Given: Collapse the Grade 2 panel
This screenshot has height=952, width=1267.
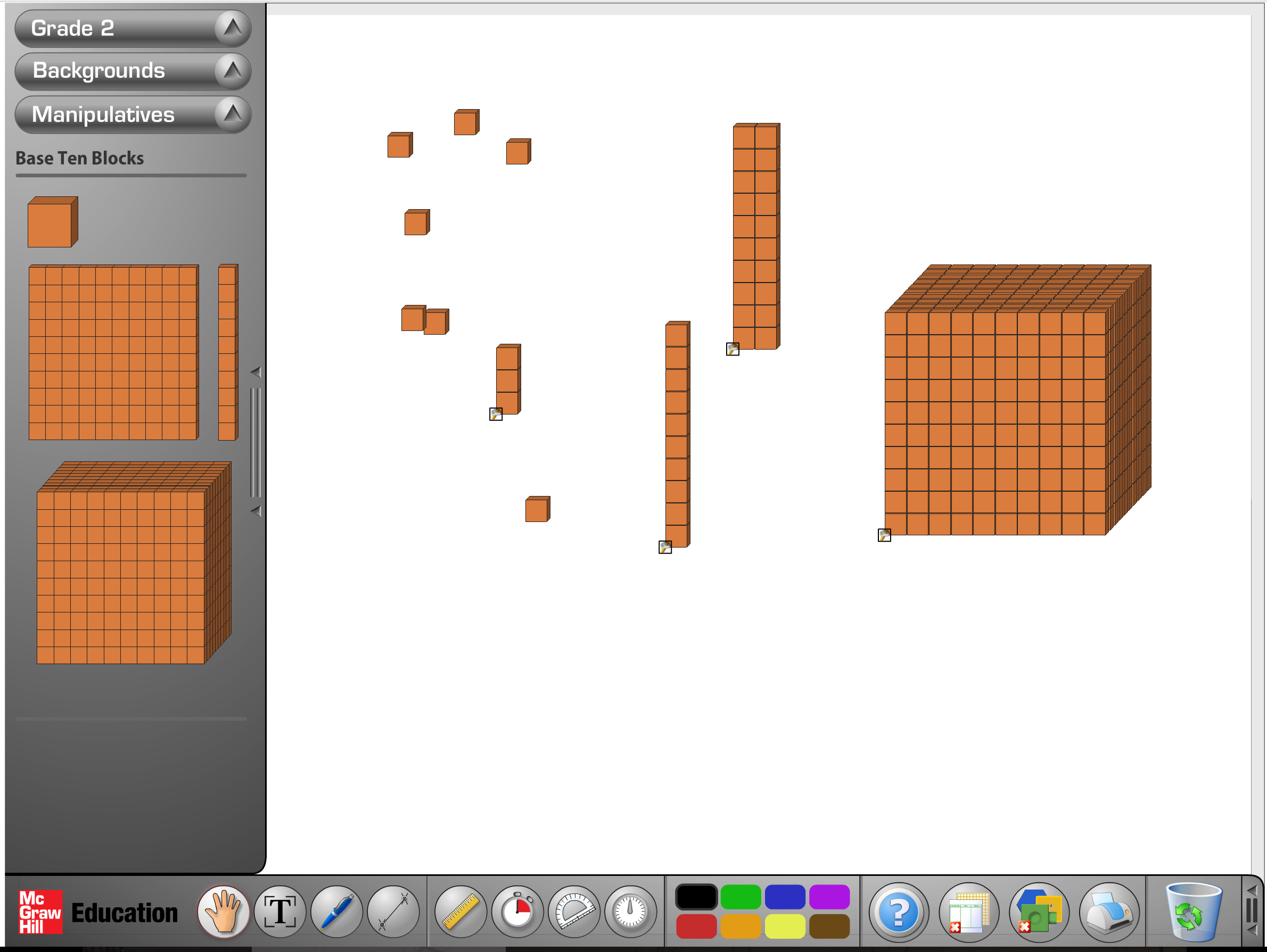Looking at the screenshot, I should (x=233, y=28).
